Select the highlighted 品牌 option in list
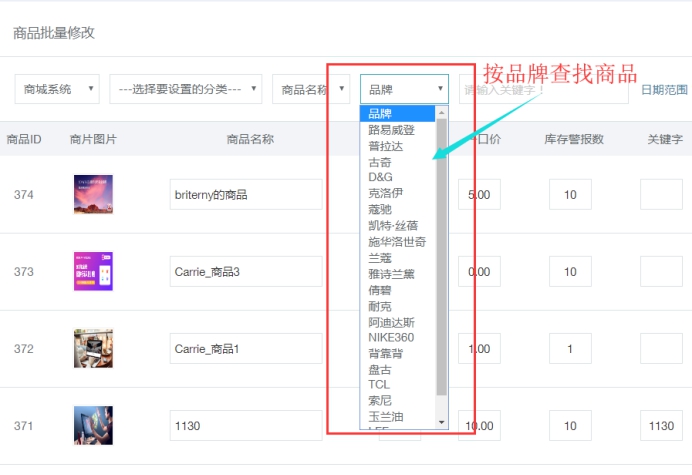The image size is (692, 475). click(x=398, y=113)
